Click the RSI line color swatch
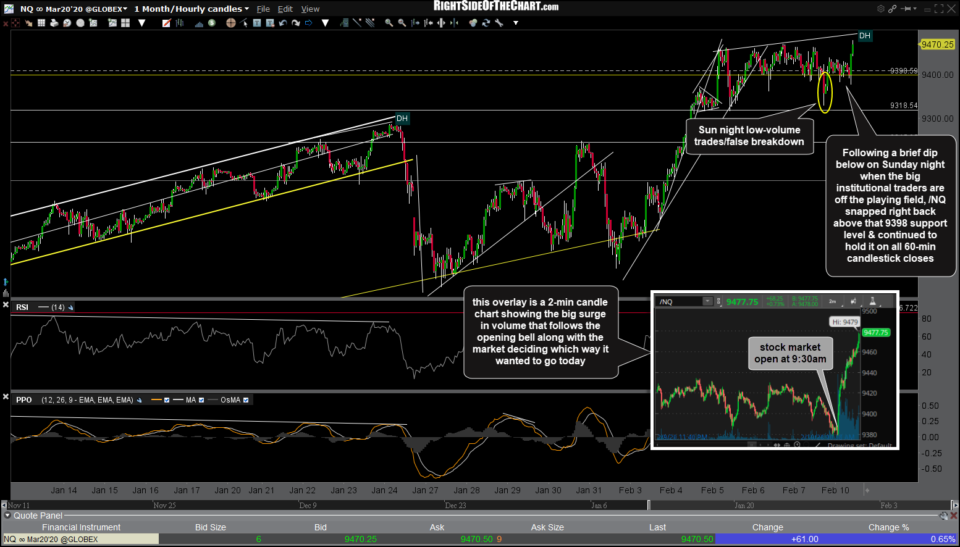 pyautogui.click(x=43, y=307)
